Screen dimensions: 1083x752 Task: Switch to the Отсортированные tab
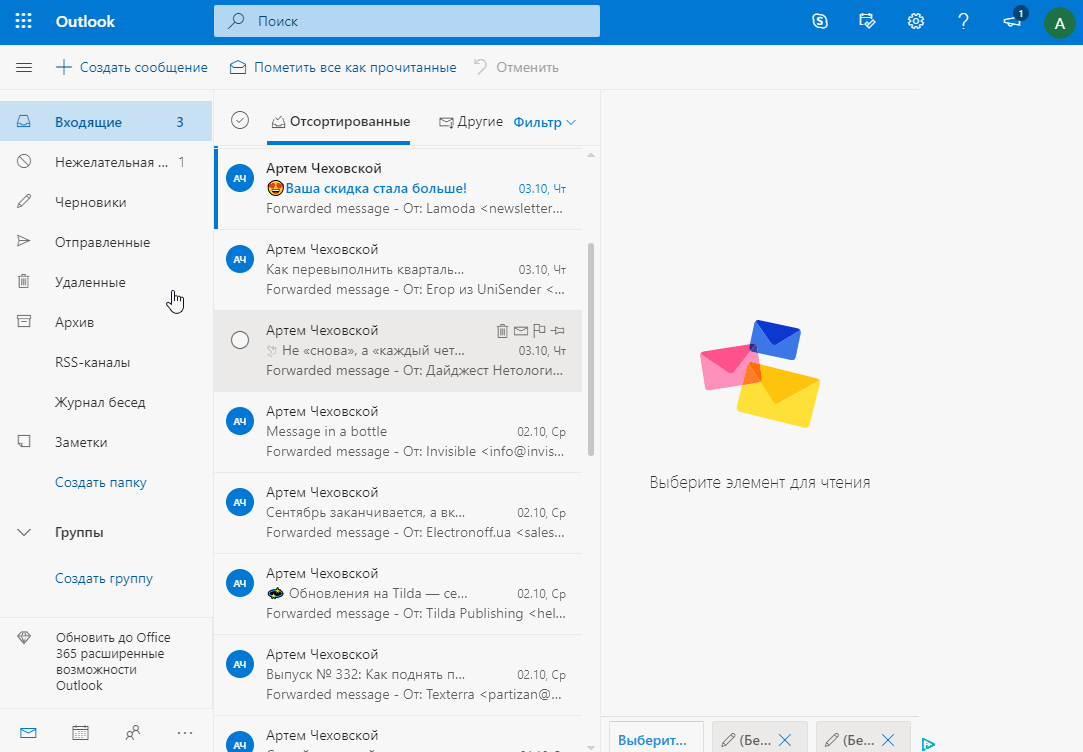[341, 122]
